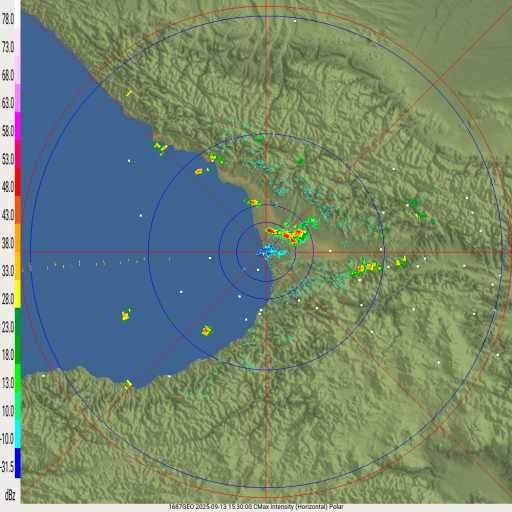Select the cyan -10.0 dBZ legend color

[x=18, y=434]
